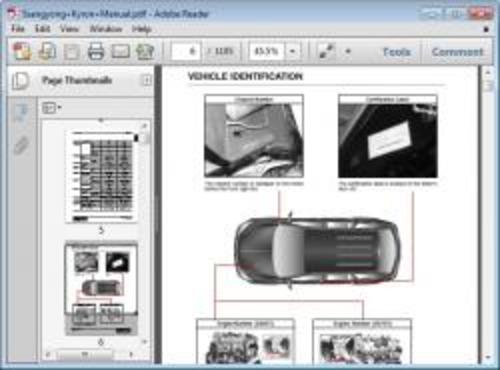Click the Create PDF online toolbar icon

click(22, 52)
